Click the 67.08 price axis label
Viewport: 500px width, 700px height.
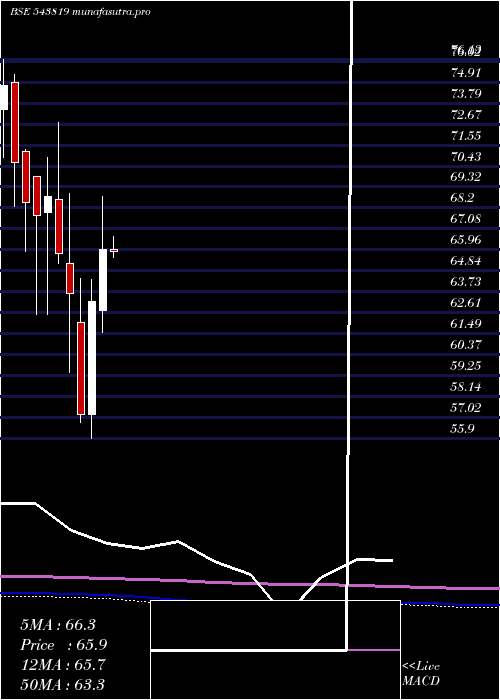pos(466,218)
